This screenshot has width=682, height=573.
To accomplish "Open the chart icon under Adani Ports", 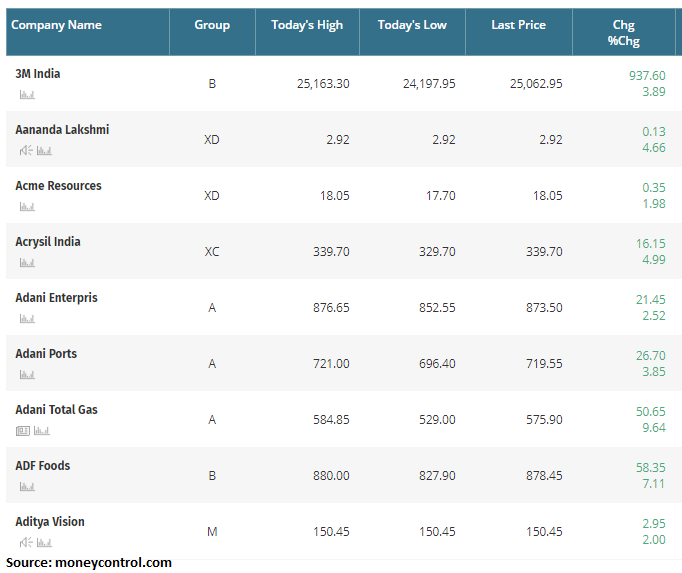I will (x=26, y=375).
